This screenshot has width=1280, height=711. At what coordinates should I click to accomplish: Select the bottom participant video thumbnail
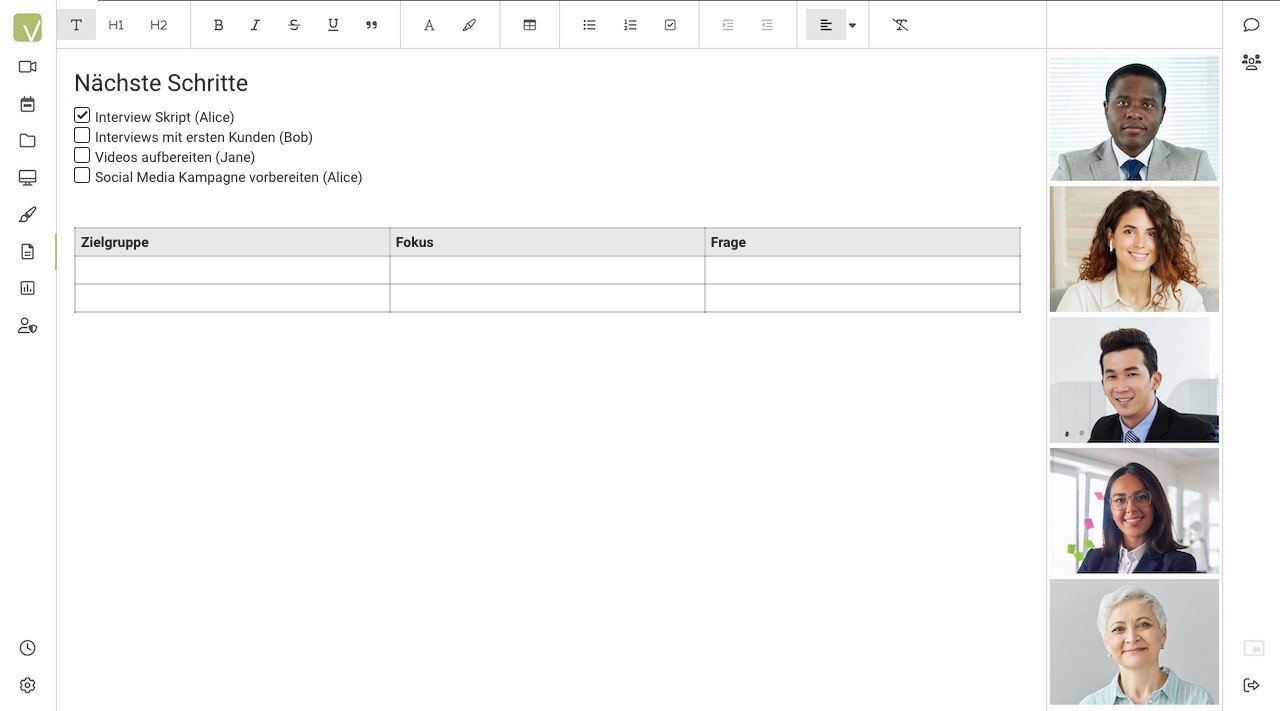click(1134, 642)
